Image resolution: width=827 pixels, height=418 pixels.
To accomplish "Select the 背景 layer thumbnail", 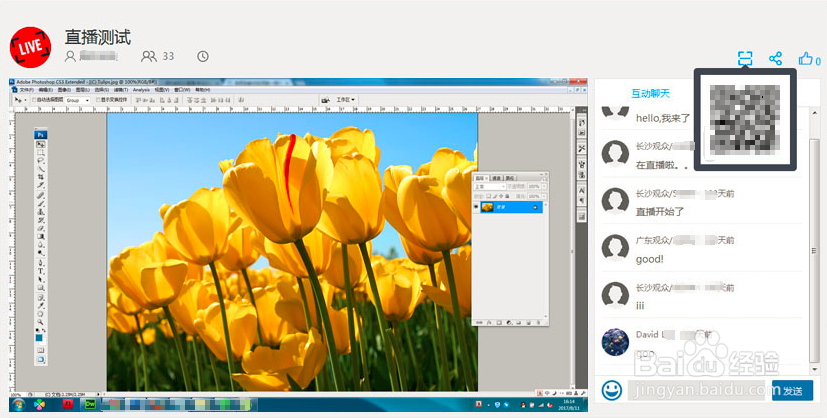I will [x=487, y=207].
